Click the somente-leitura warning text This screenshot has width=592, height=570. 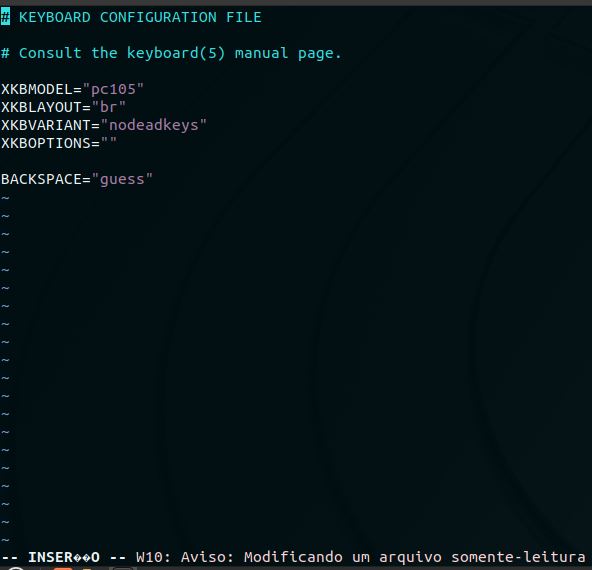[518, 557]
